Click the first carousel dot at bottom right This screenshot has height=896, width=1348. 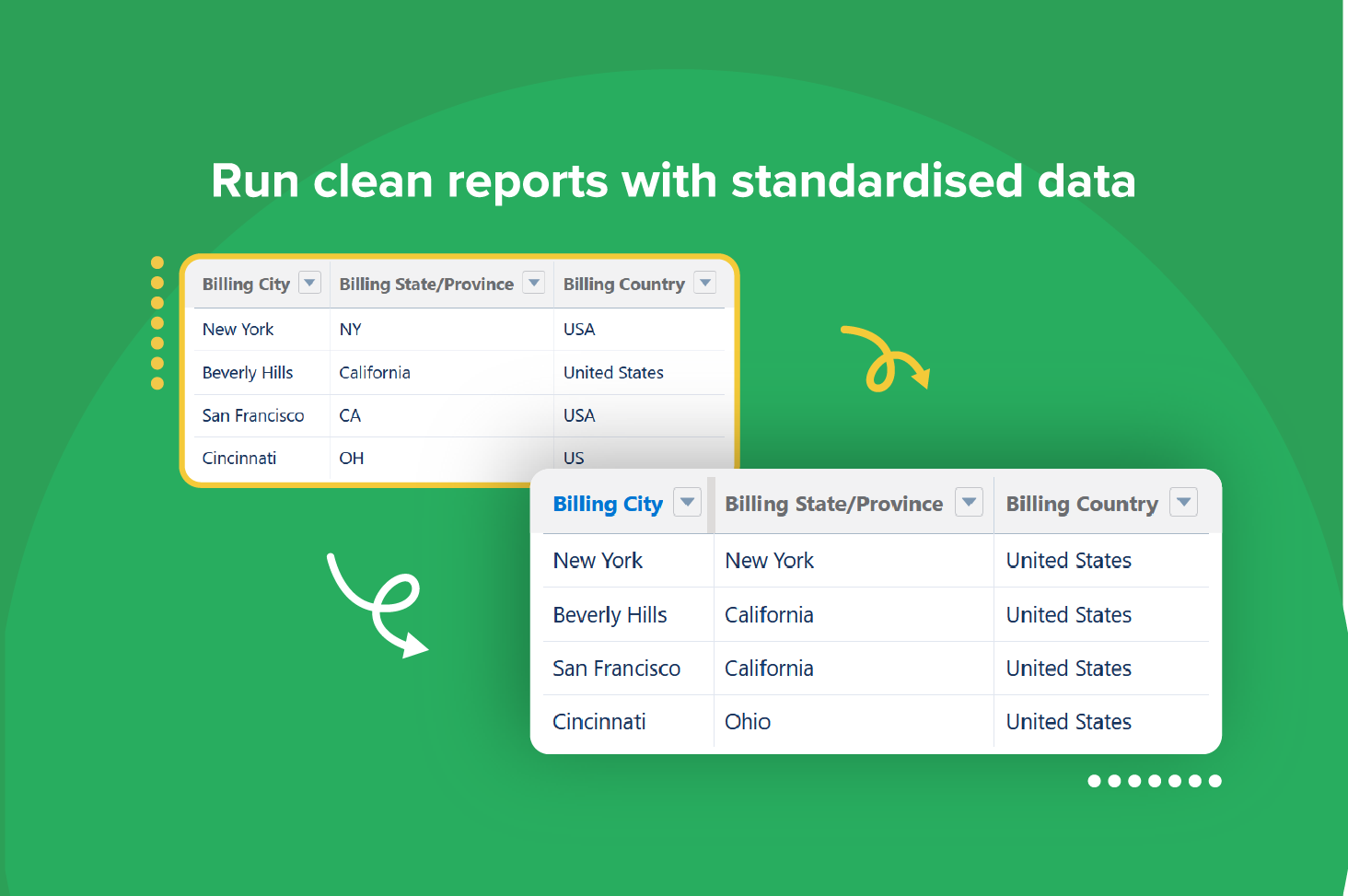pos(1094,781)
